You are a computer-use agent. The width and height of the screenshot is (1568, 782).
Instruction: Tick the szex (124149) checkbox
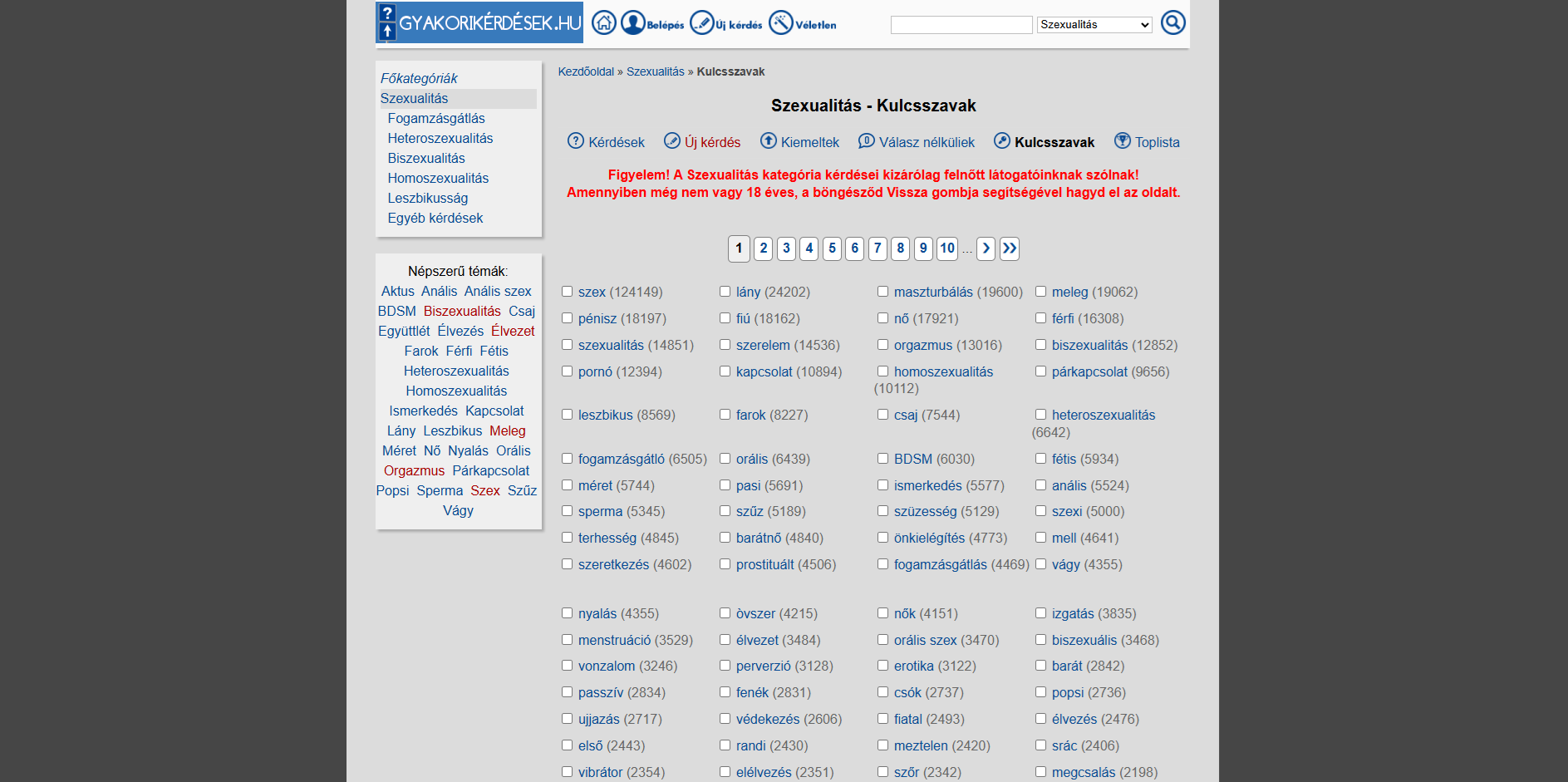point(567,292)
